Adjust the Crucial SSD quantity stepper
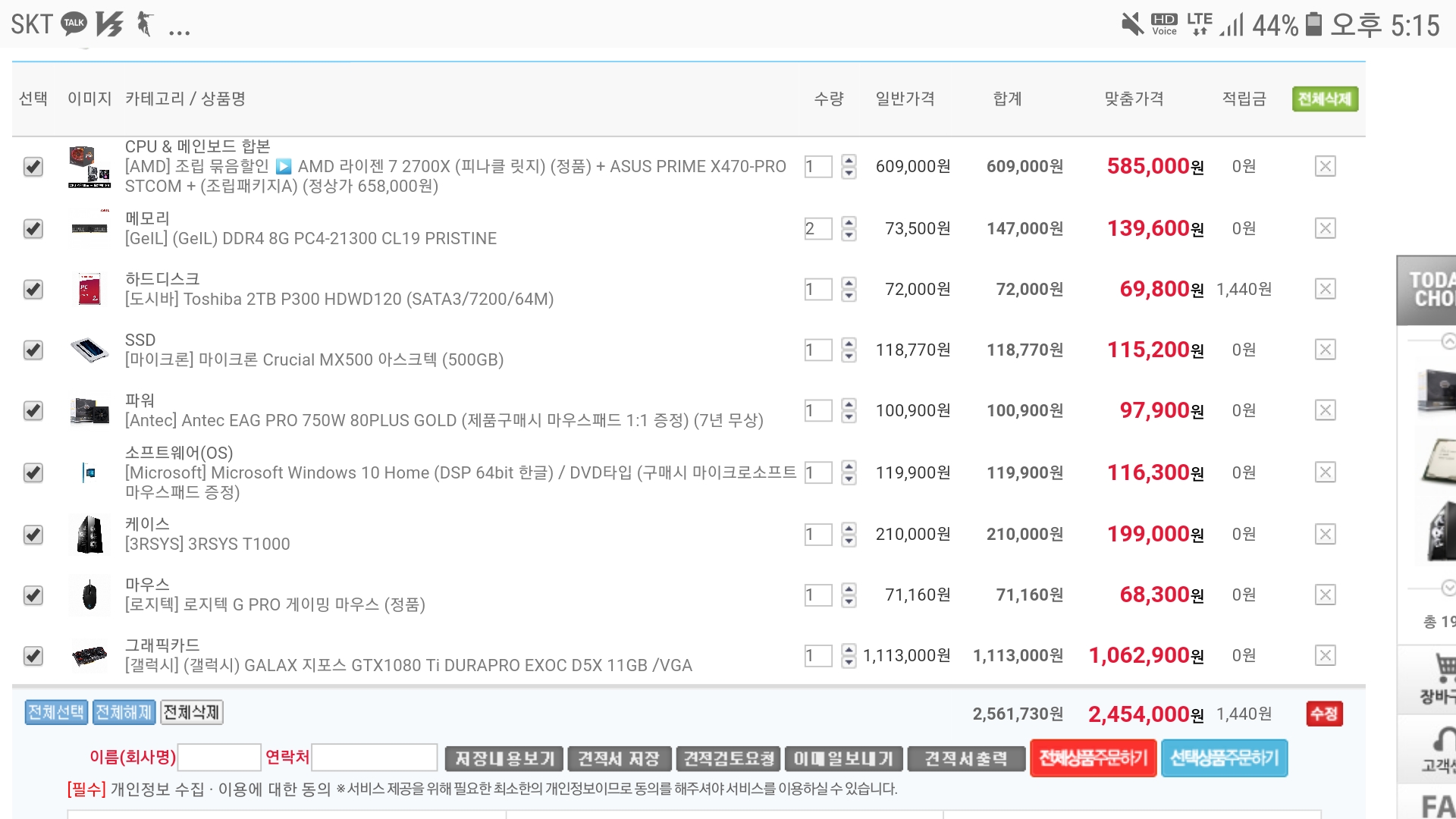Viewport: 1456px width, 819px height. [x=849, y=350]
